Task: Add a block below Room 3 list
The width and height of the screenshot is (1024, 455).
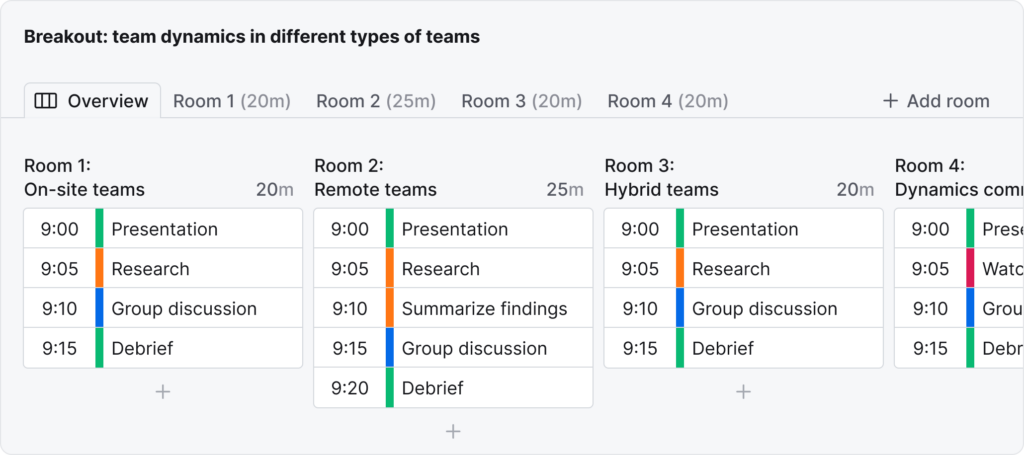Action: point(743,392)
